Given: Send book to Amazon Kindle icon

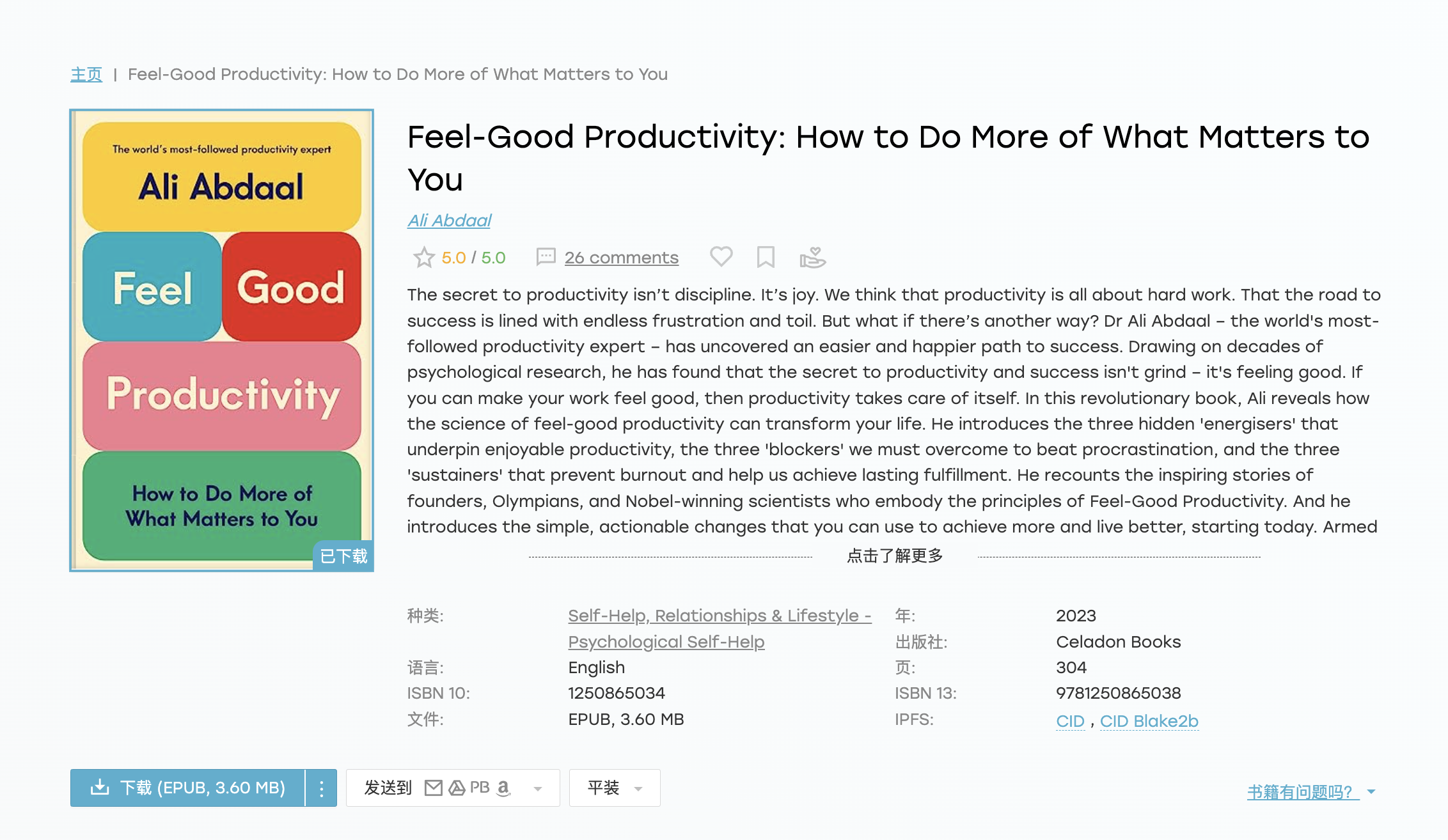Looking at the screenshot, I should coord(504,788).
